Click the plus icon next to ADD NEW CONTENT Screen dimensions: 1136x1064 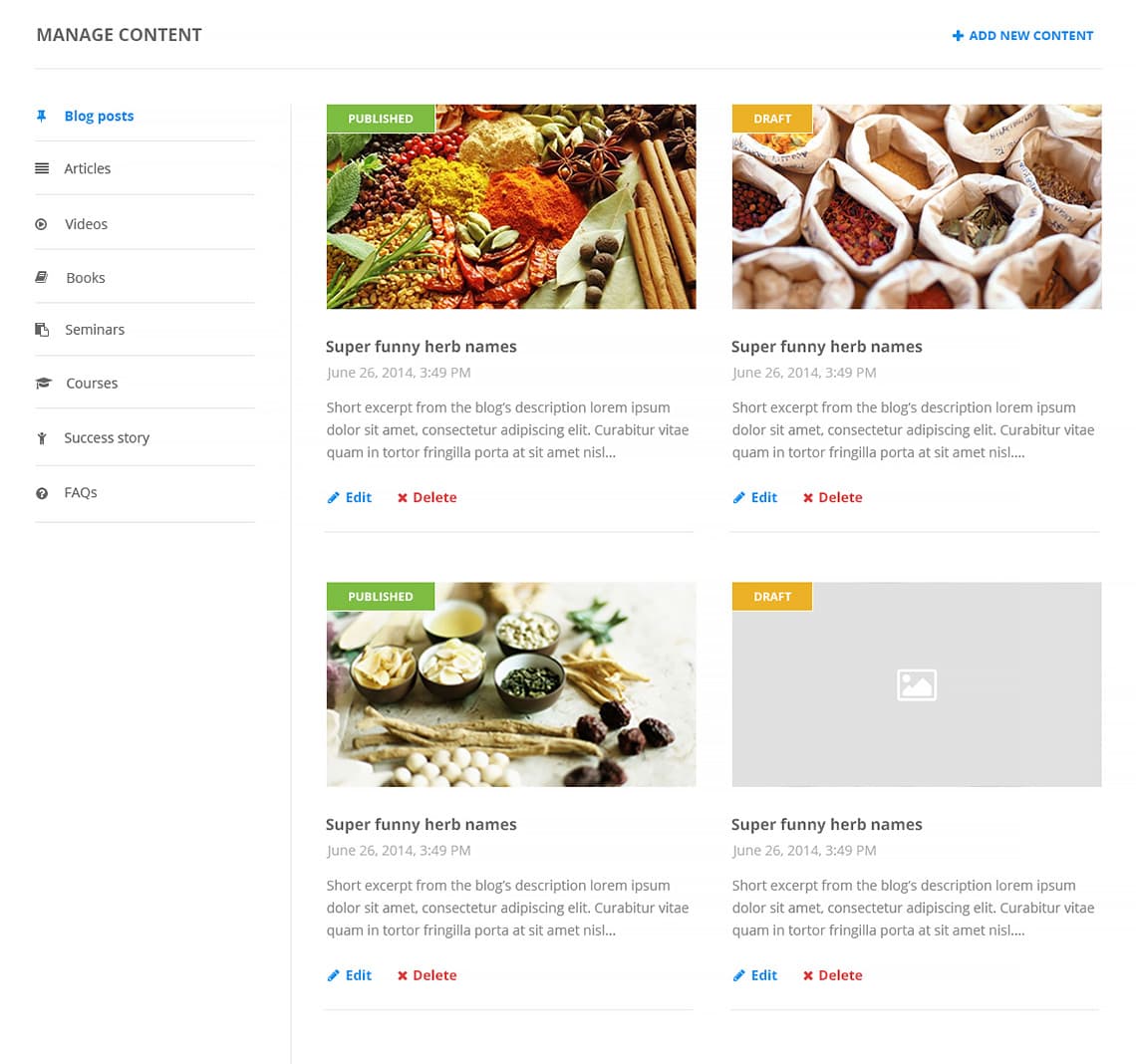(x=958, y=35)
